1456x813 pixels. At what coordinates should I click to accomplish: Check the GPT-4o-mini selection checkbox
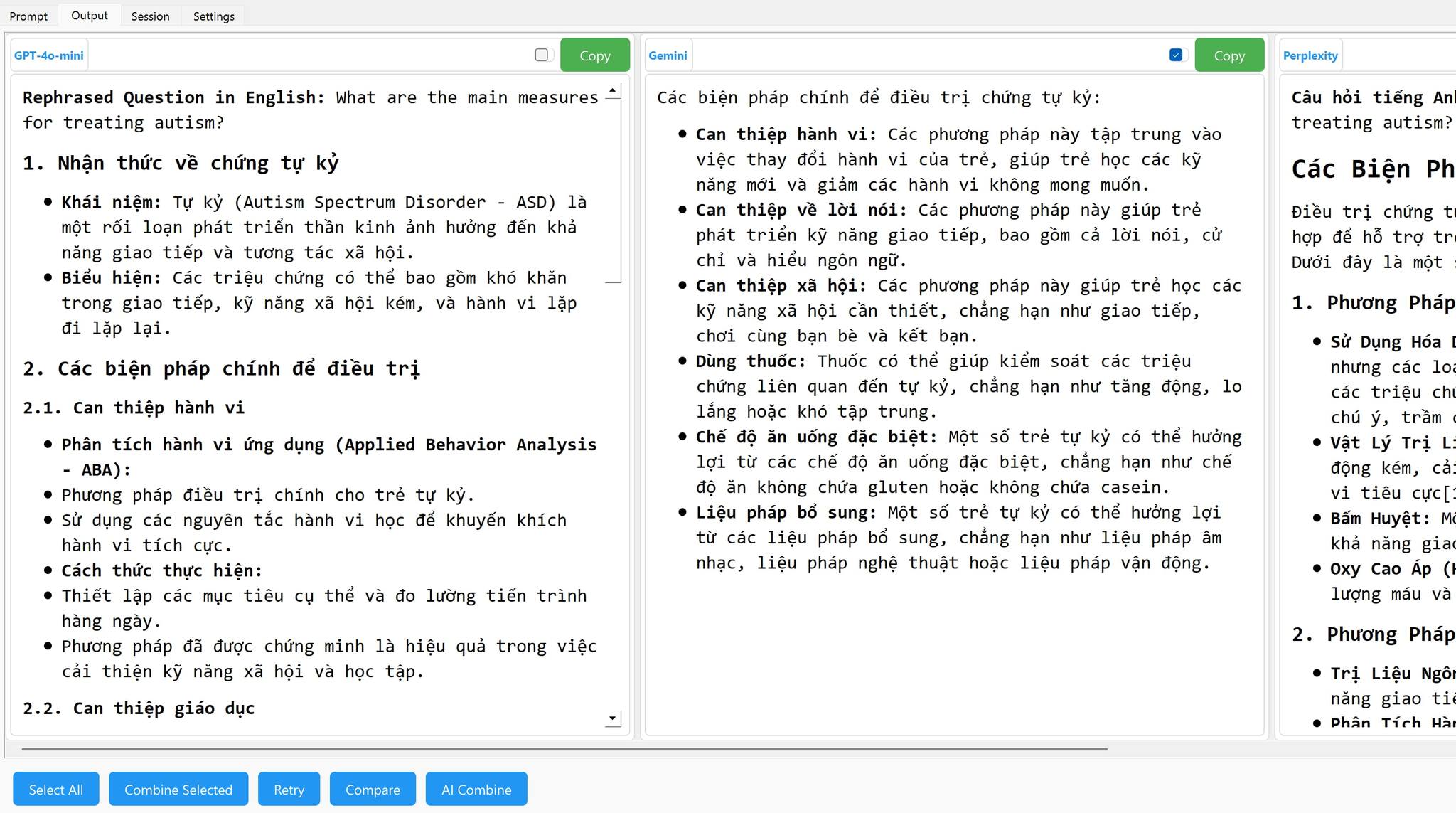click(542, 55)
